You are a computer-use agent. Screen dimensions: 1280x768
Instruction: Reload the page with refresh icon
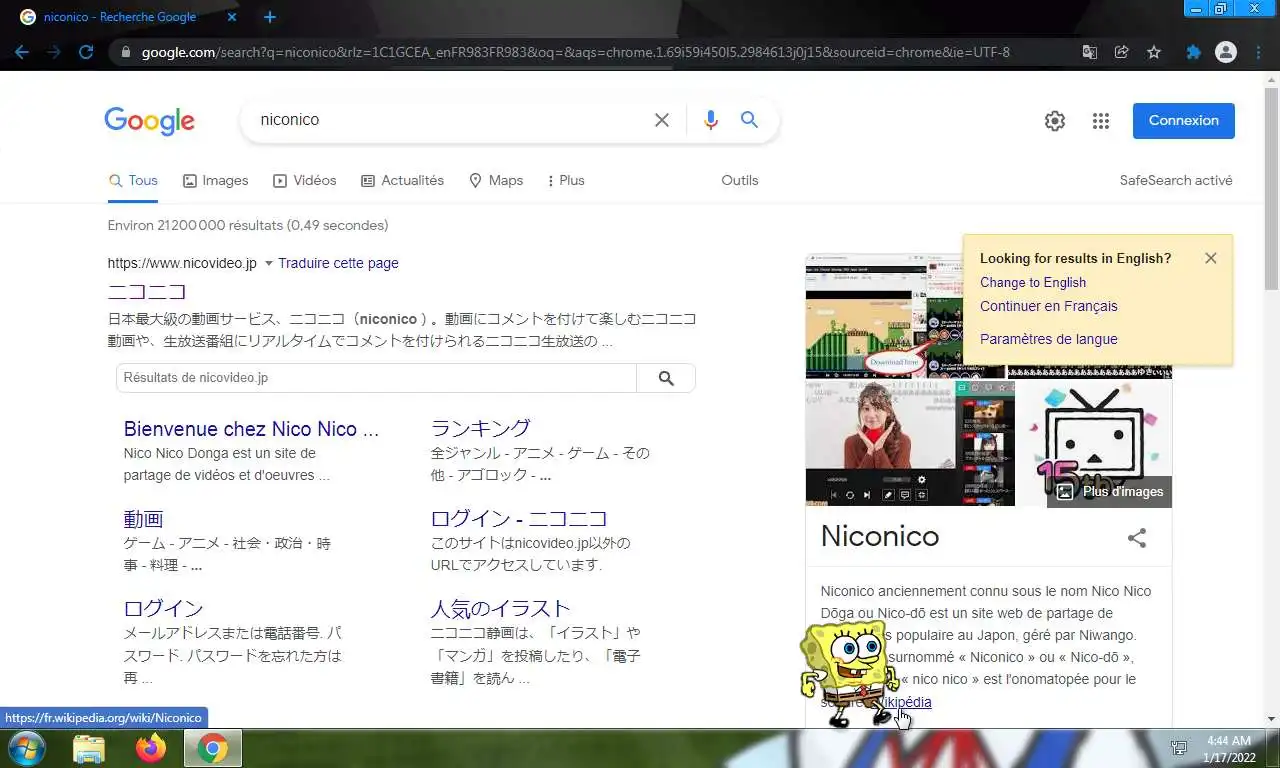pyautogui.click(x=86, y=52)
